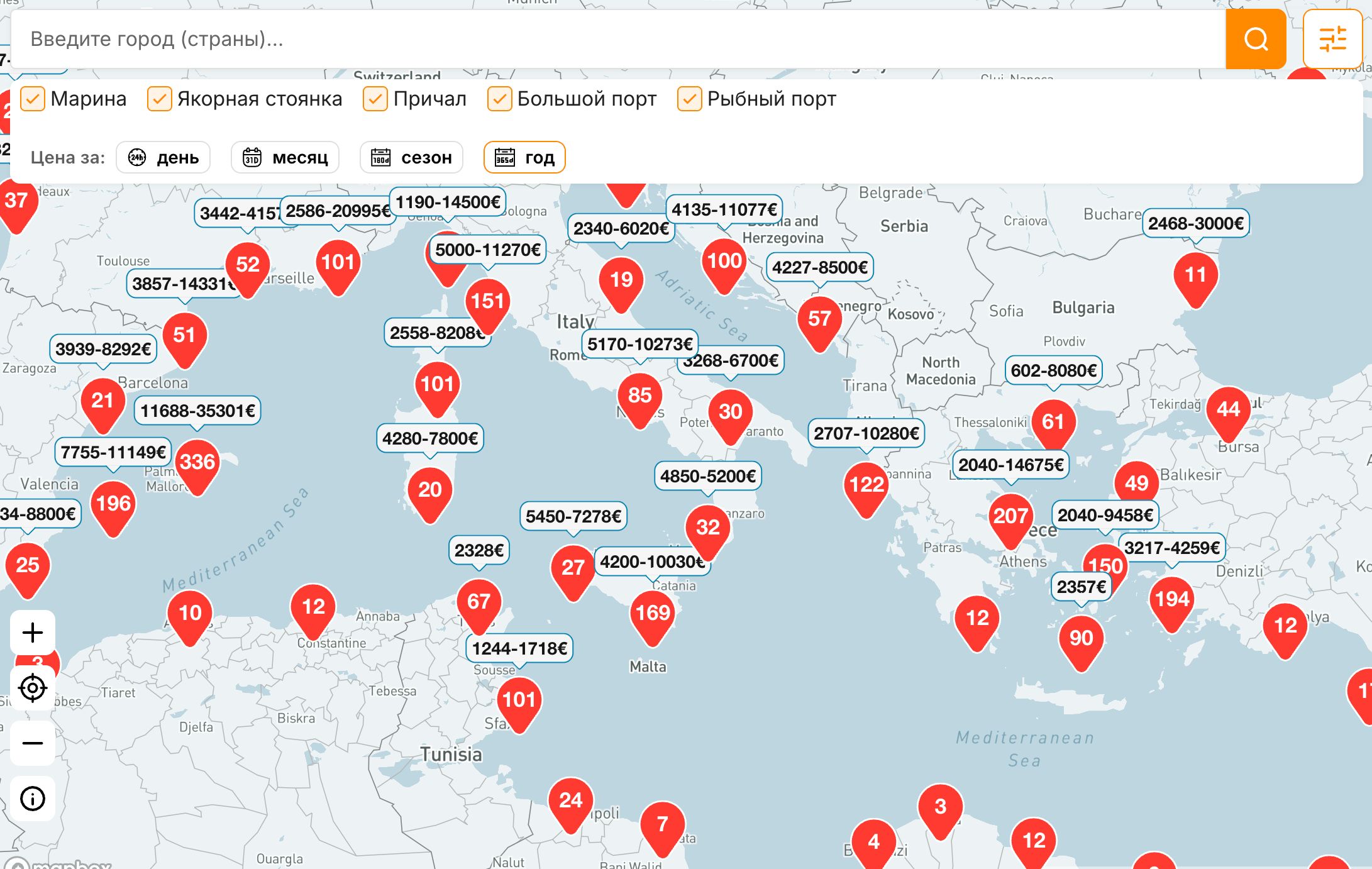Switch price period to месяц
The height and width of the screenshot is (869, 1372).
coord(285,157)
